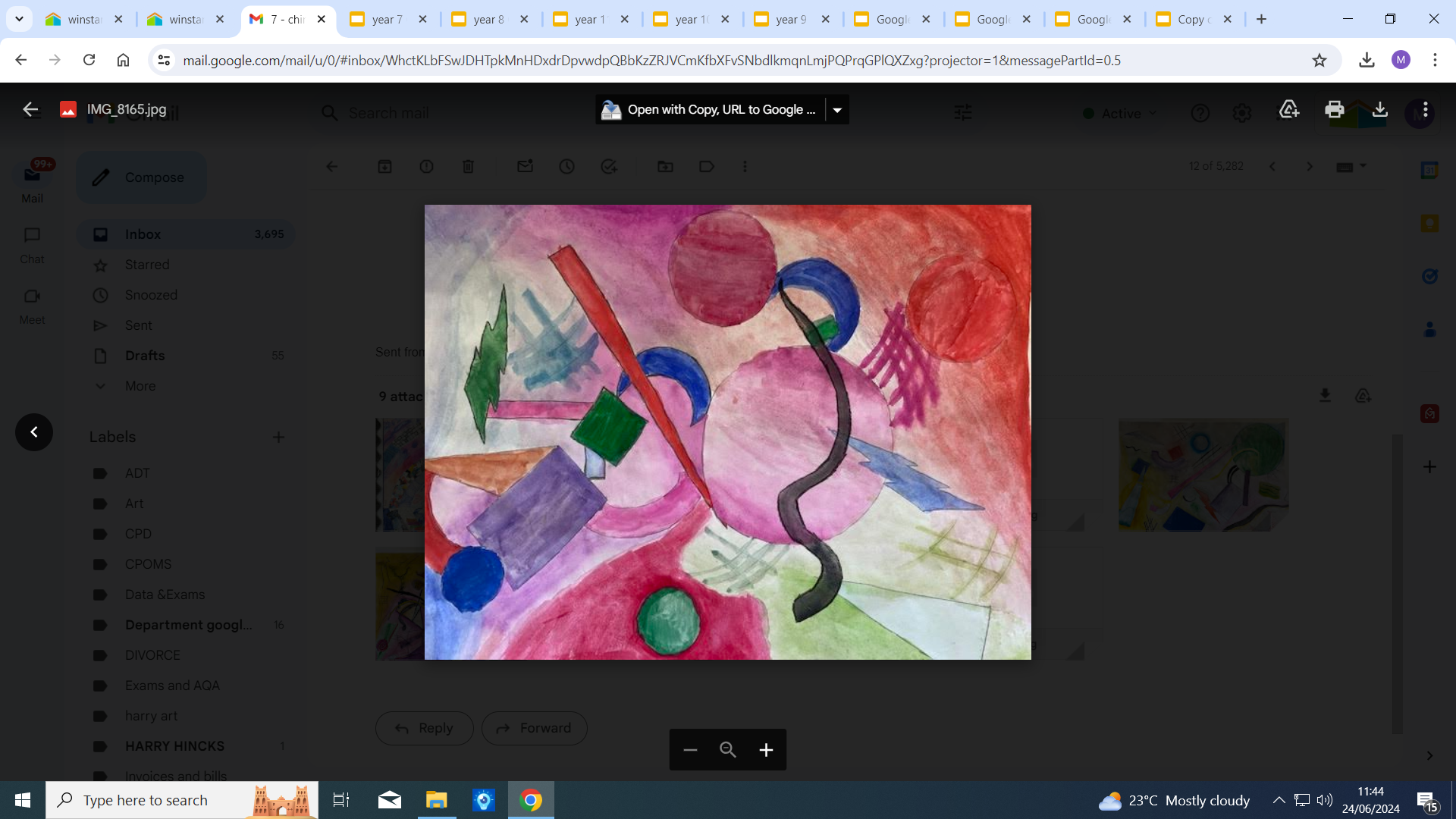Click the Compose button

(x=141, y=177)
